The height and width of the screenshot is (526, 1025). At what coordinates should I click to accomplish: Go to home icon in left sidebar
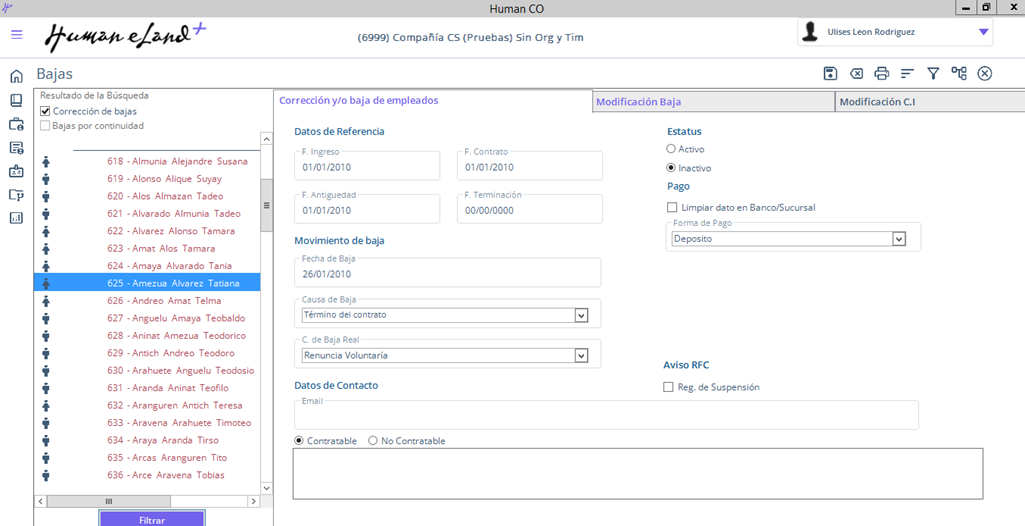point(16,76)
